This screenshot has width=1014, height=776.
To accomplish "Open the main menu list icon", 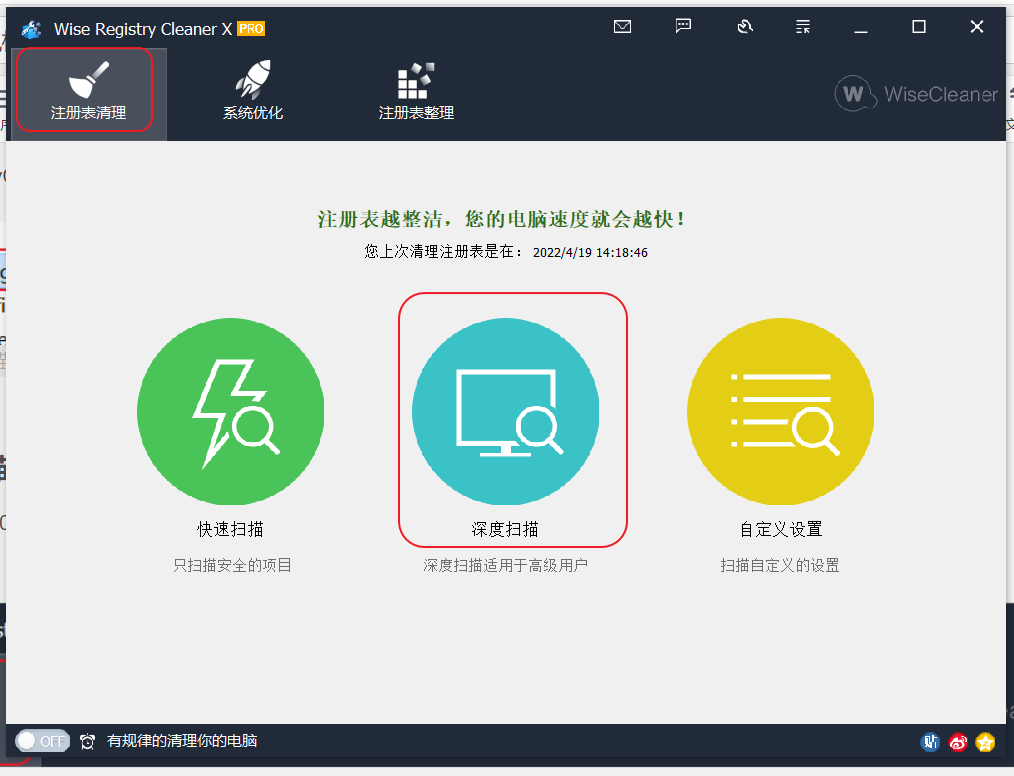I will coord(802,27).
